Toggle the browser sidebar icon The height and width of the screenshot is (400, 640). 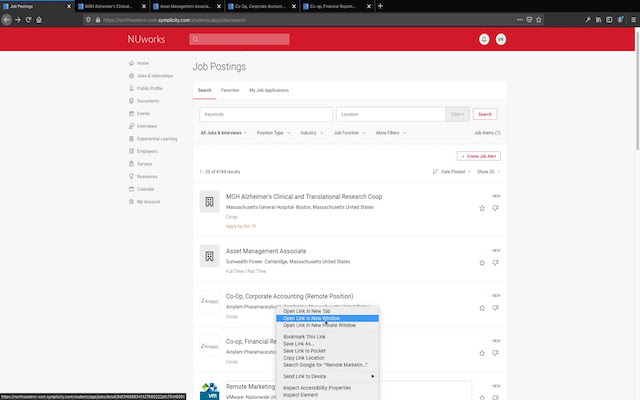(609, 20)
